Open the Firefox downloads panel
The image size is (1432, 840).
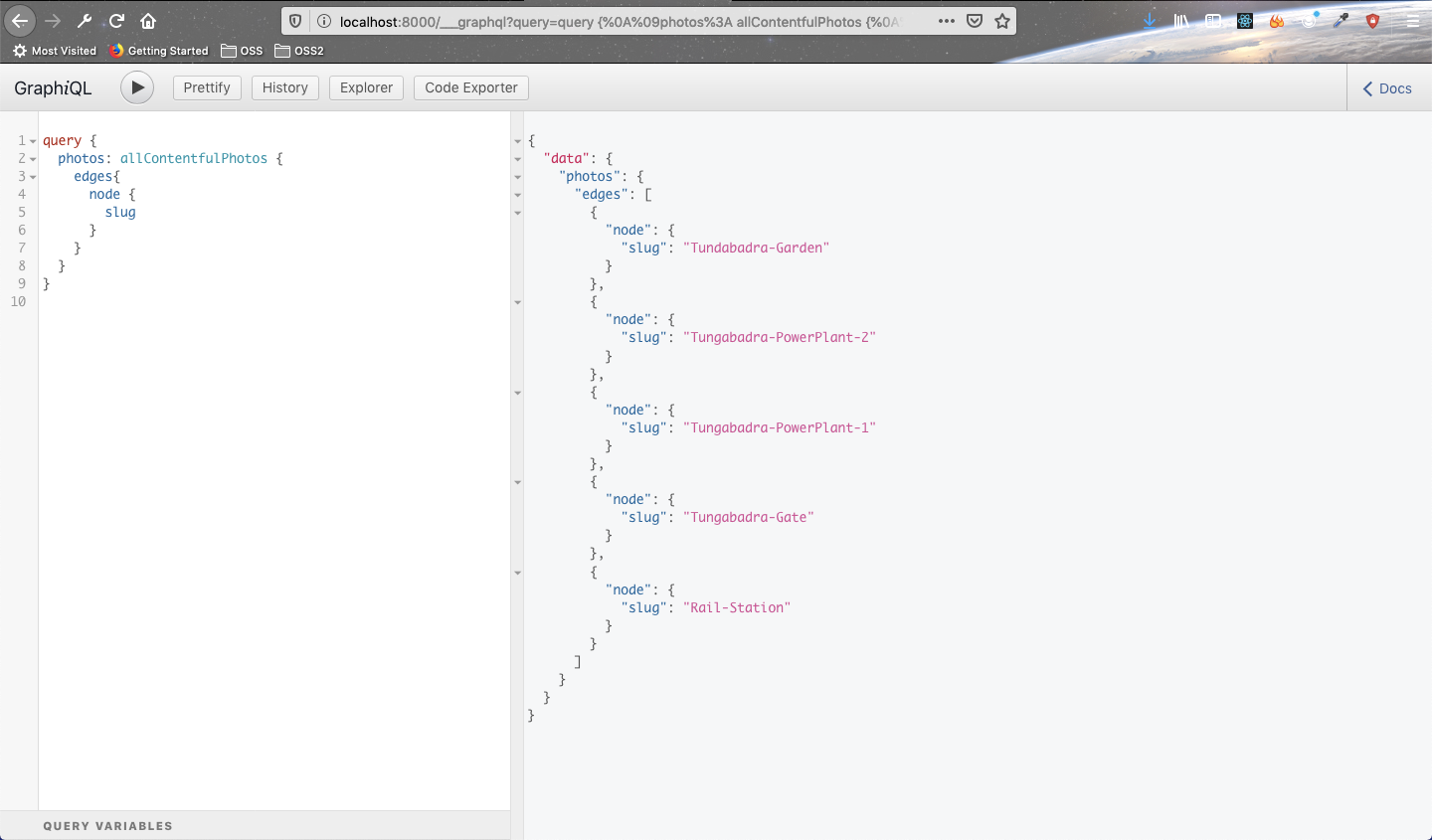point(1150,21)
